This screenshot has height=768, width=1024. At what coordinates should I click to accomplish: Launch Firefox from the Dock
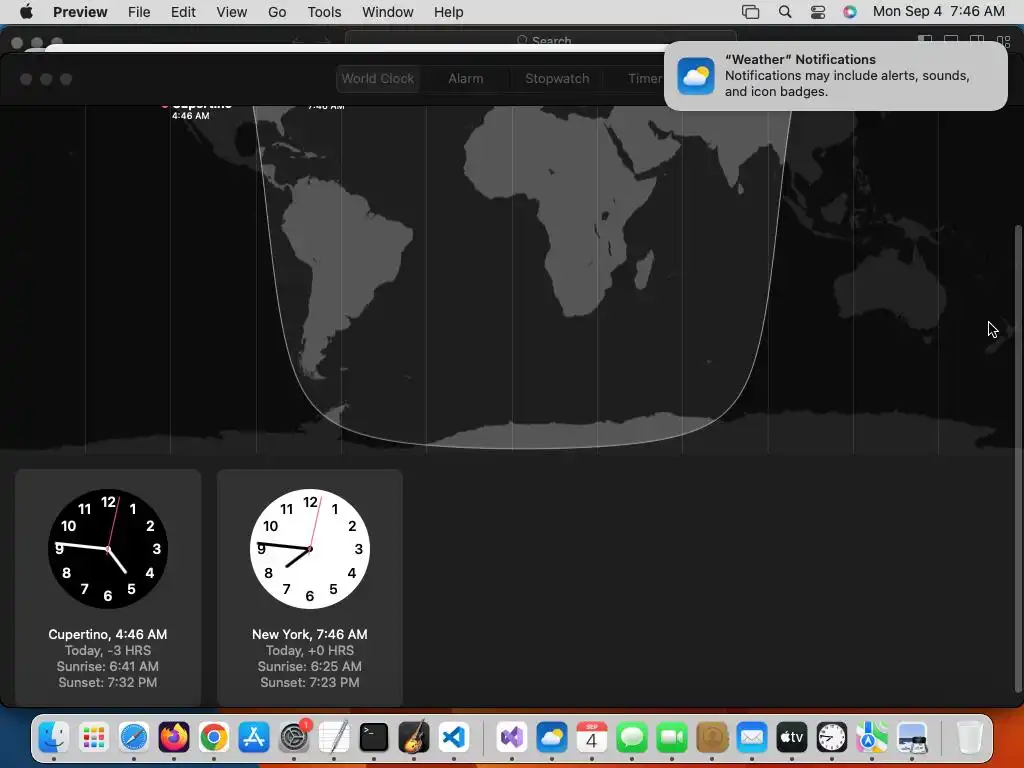[174, 737]
